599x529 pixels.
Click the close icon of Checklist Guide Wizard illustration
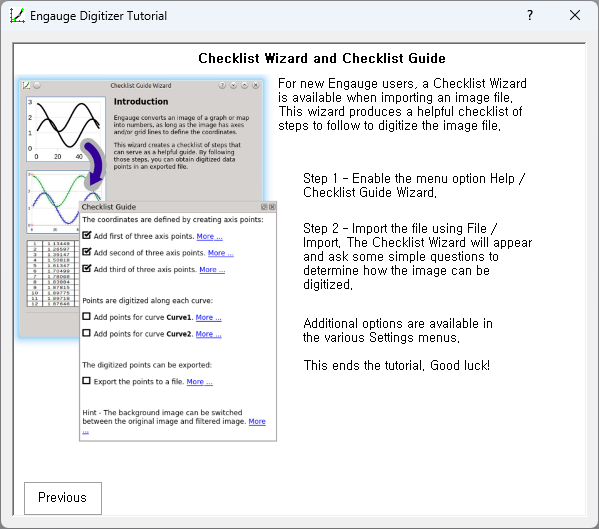coord(256,85)
